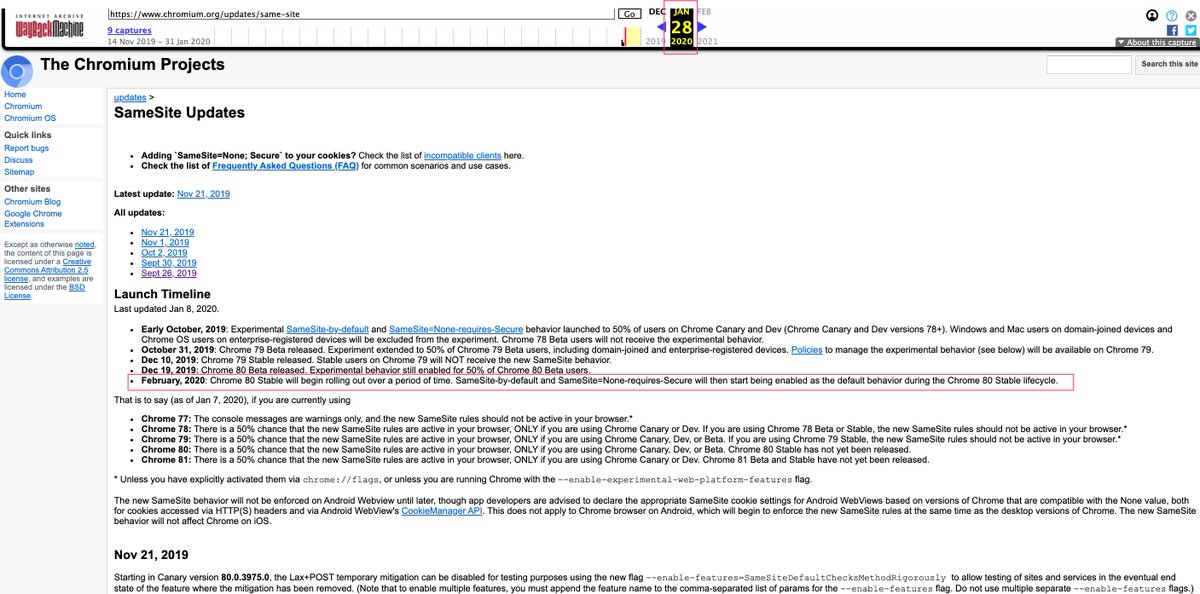Open the Wayback Machine logo
The image size is (1200, 594).
49,26
